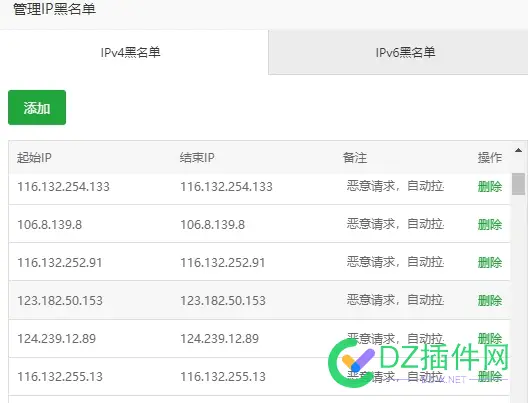
Task: Open the IPv6黑名单 tab
Action: coord(398,53)
